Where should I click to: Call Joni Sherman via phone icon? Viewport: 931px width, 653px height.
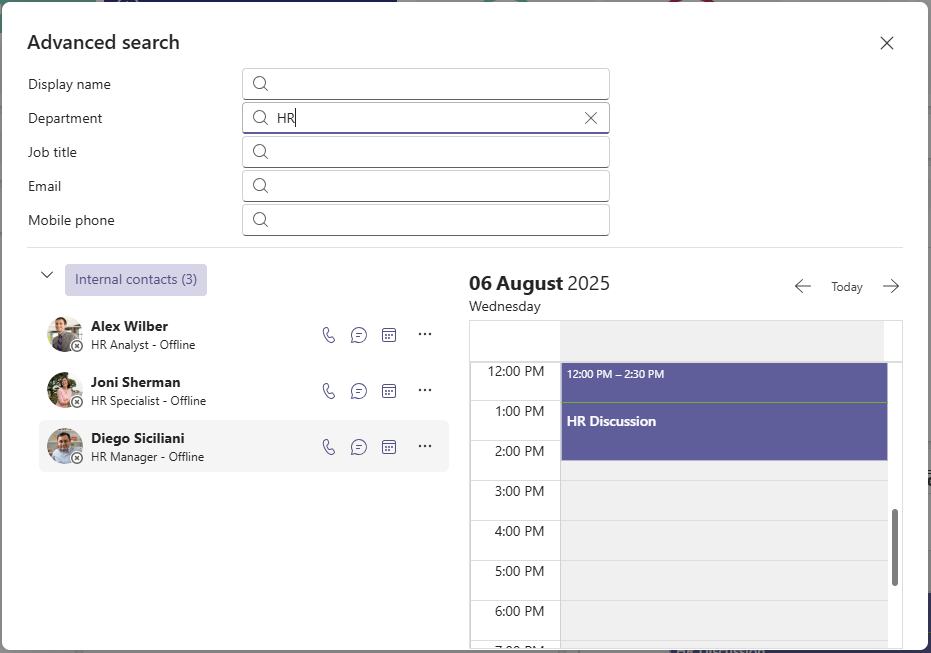329,391
